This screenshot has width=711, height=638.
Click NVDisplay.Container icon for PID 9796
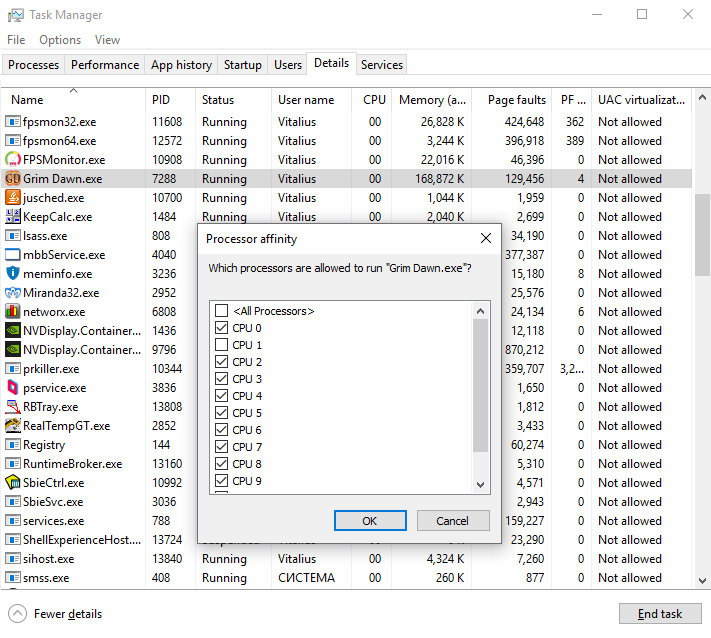point(13,350)
